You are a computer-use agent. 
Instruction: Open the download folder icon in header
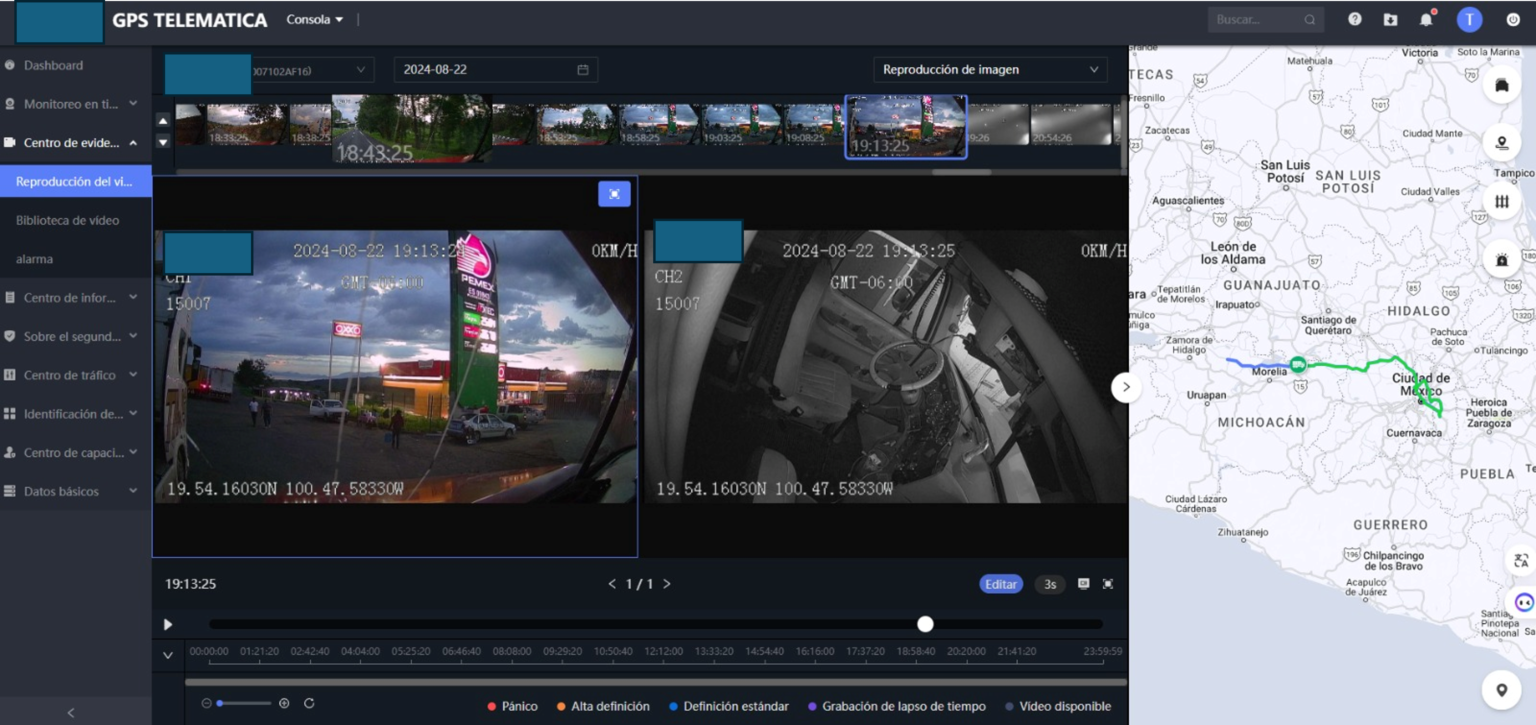pyautogui.click(x=1390, y=19)
